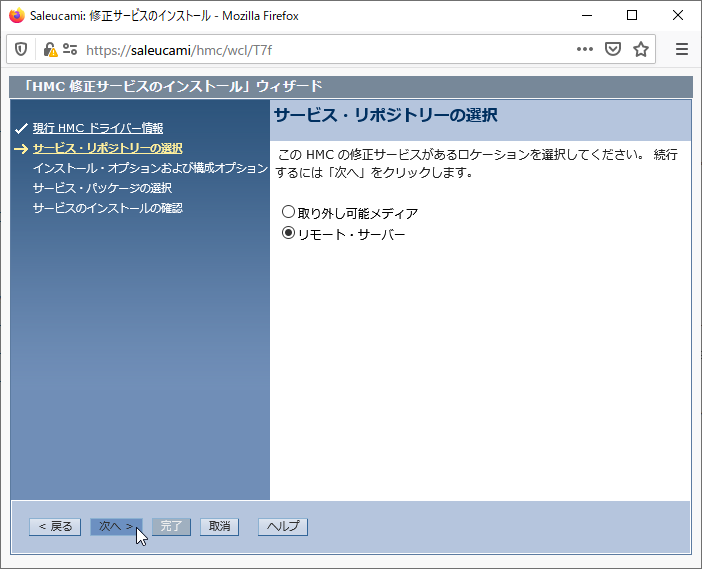Select the リモート・サーバー radio button
Screen dimensions: 702x569
click(289, 234)
